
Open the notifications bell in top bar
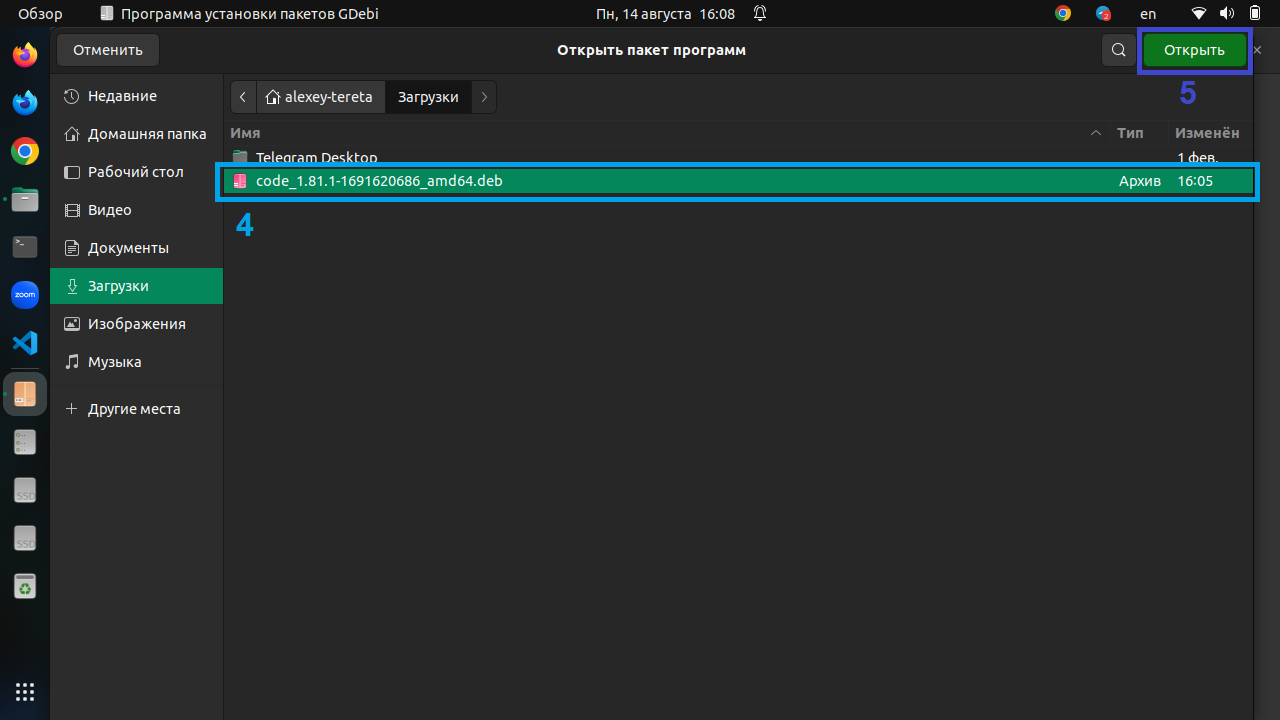(760, 14)
